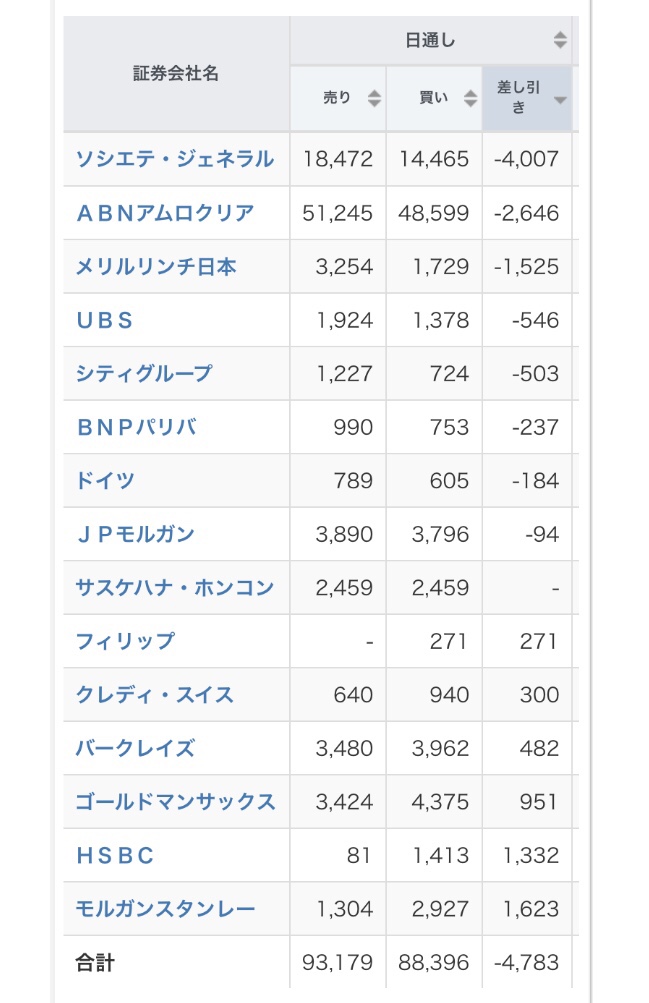Open サスケハナ・ホンコン link

pyautogui.click(x=175, y=587)
